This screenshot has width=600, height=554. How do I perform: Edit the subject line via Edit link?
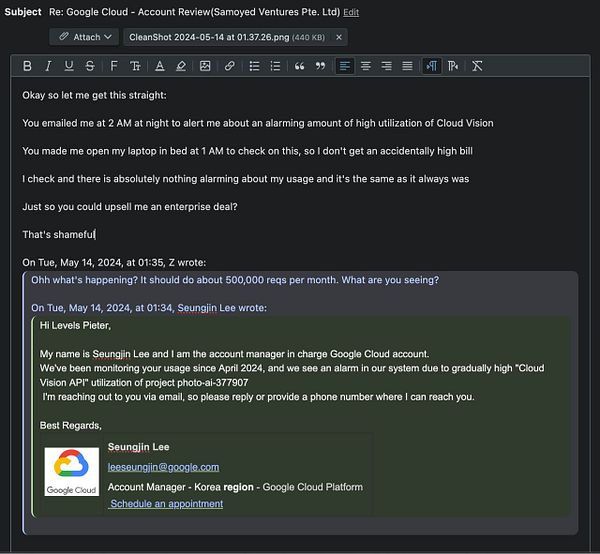351,12
